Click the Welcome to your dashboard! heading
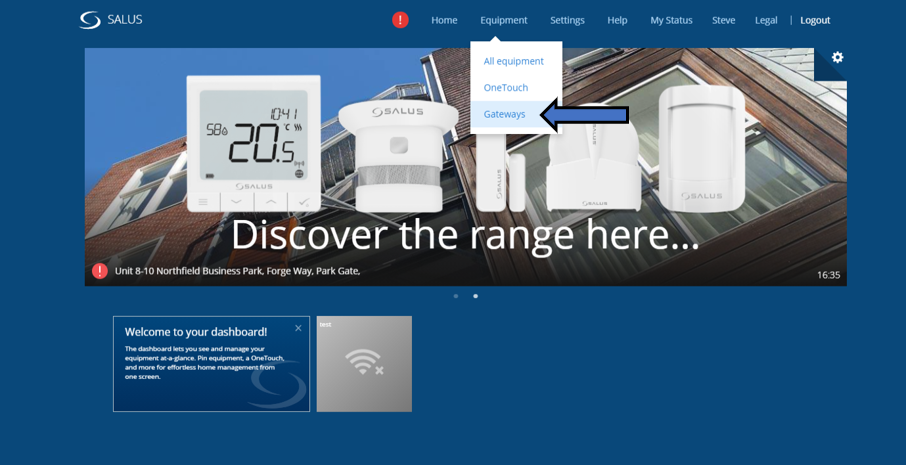The height and width of the screenshot is (467, 908). tap(196, 332)
